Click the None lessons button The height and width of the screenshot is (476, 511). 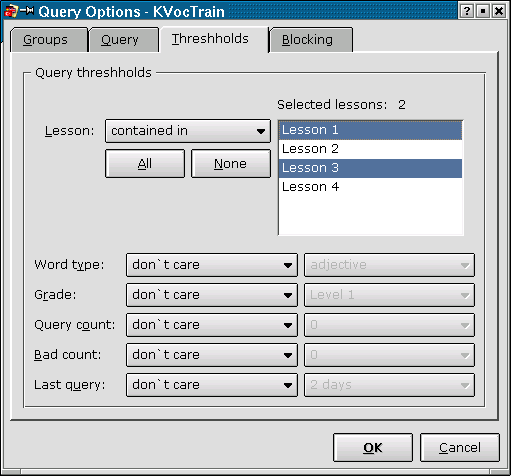pos(231,164)
